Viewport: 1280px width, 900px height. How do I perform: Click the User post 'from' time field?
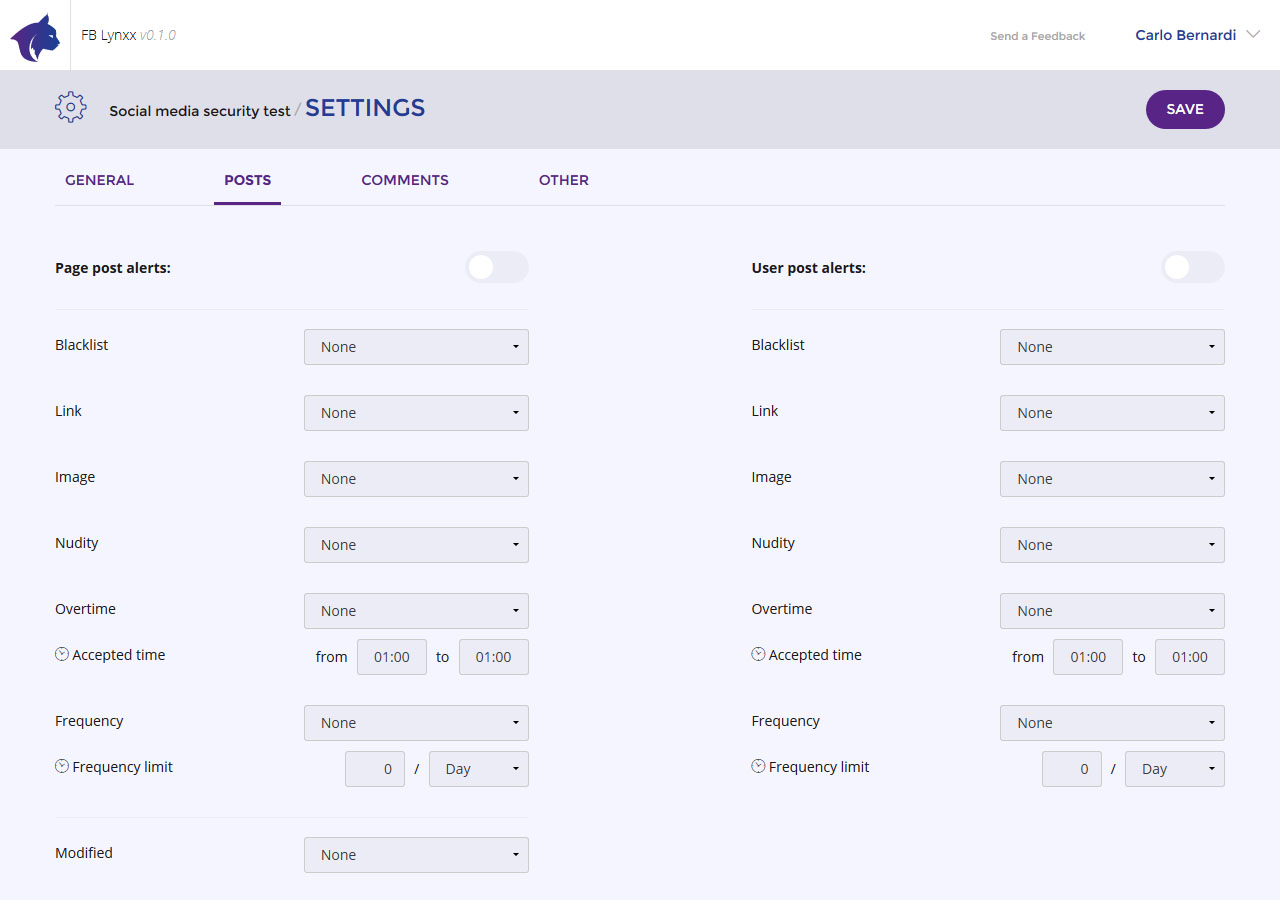[x=1088, y=657]
